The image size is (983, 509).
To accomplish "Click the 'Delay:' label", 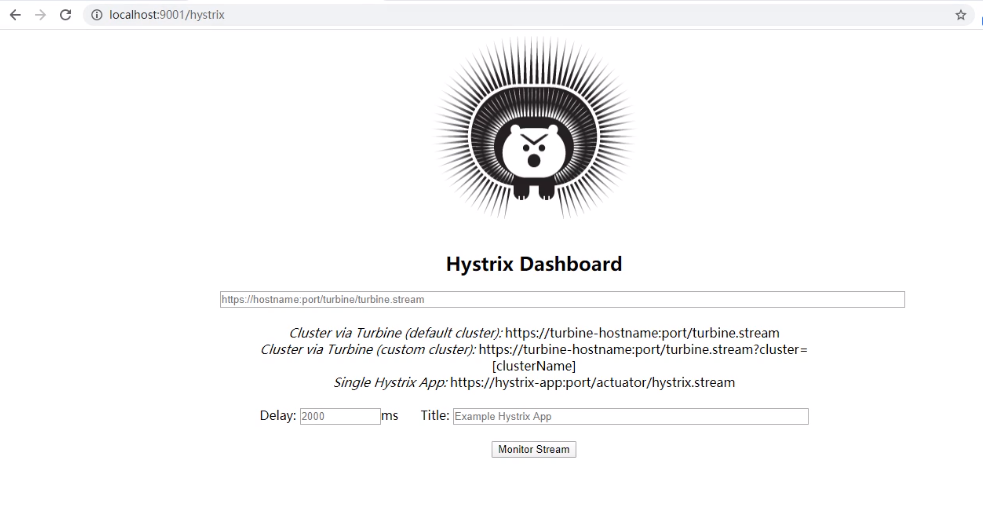I will click(278, 416).
